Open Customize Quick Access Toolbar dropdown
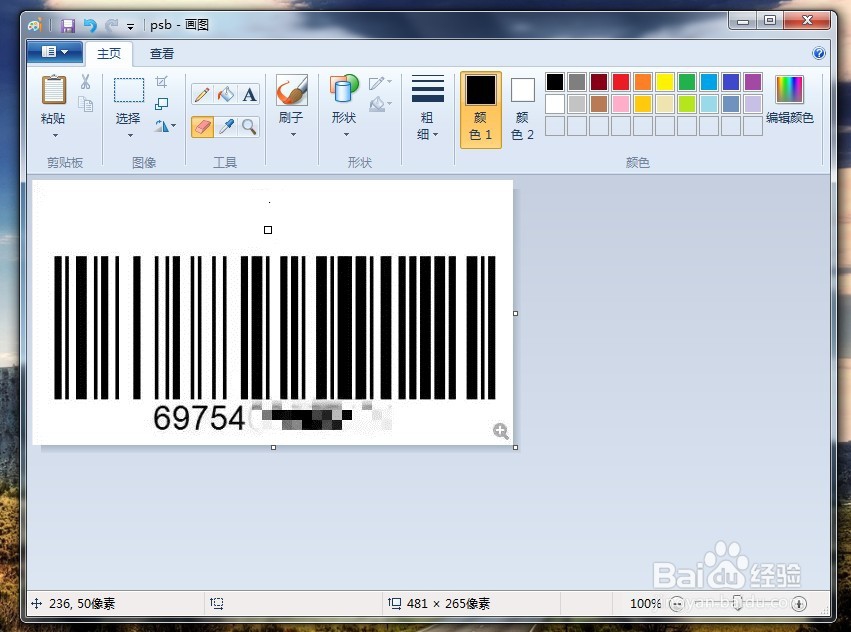Screen dimensions: 851x632 (x=130, y=26)
